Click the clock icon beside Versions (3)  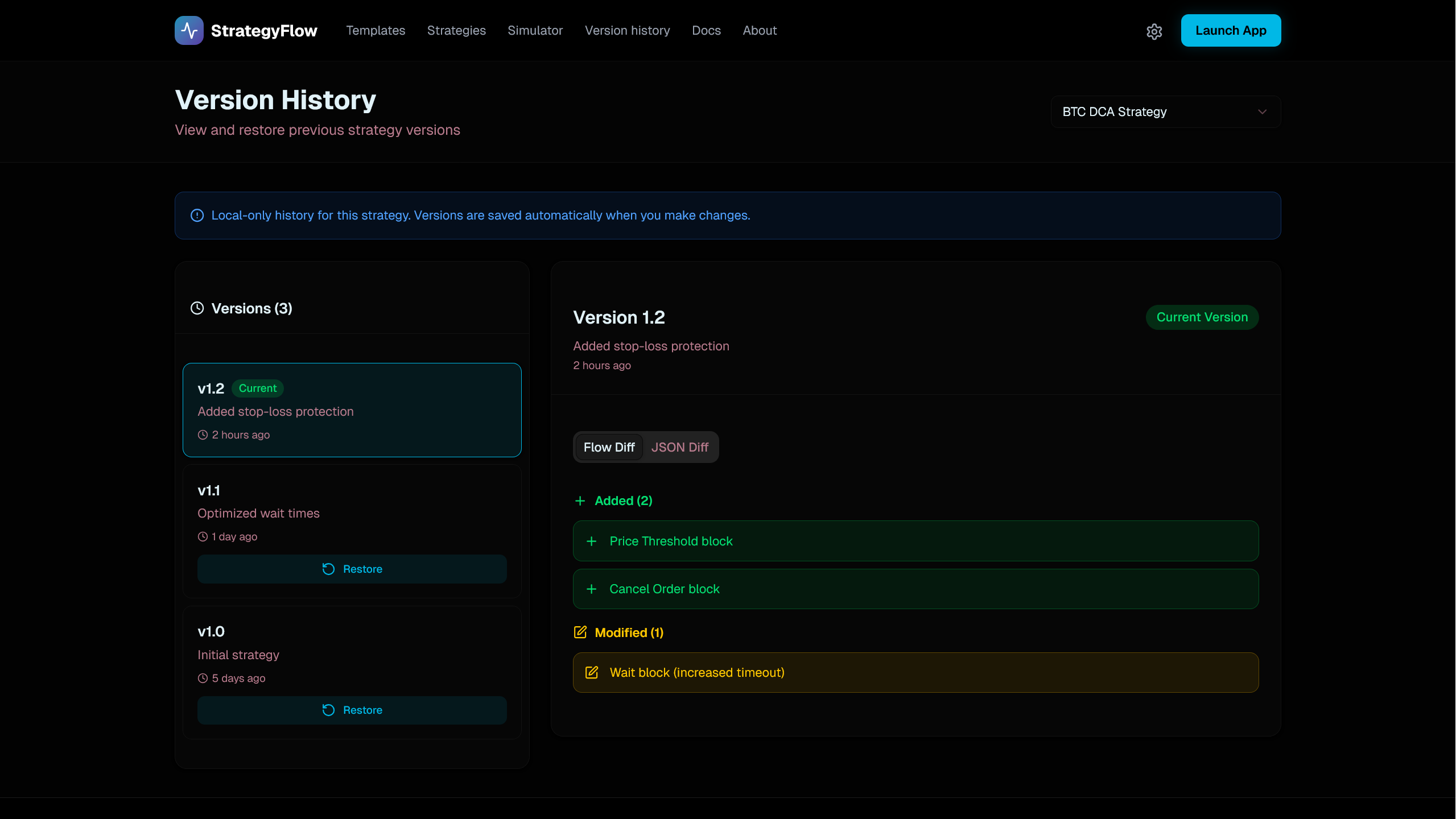pyautogui.click(x=197, y=308)
